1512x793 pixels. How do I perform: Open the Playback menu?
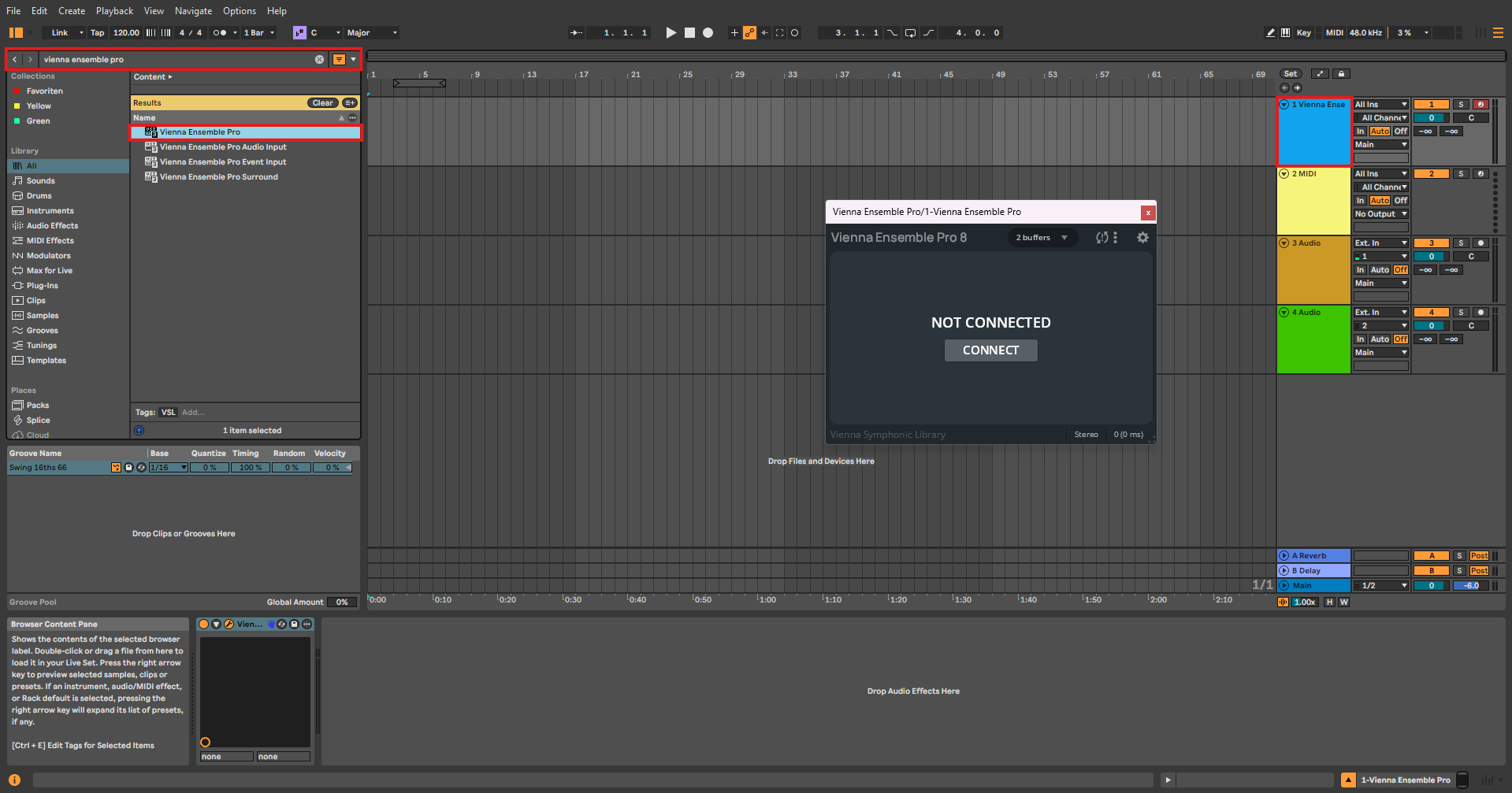coord(115,11)
